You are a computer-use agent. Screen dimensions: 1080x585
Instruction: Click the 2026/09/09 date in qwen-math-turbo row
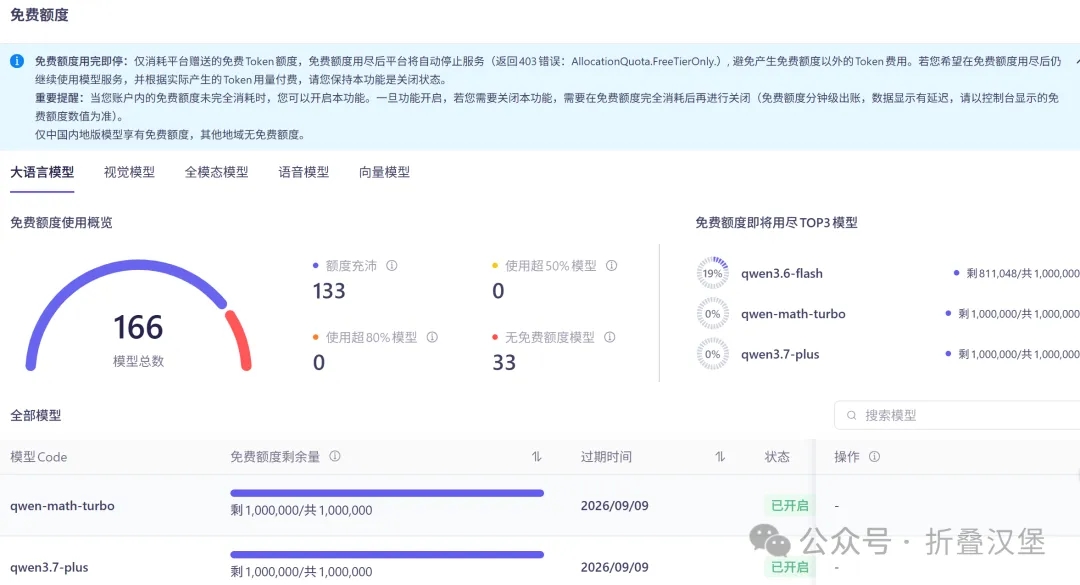(614, 506)
